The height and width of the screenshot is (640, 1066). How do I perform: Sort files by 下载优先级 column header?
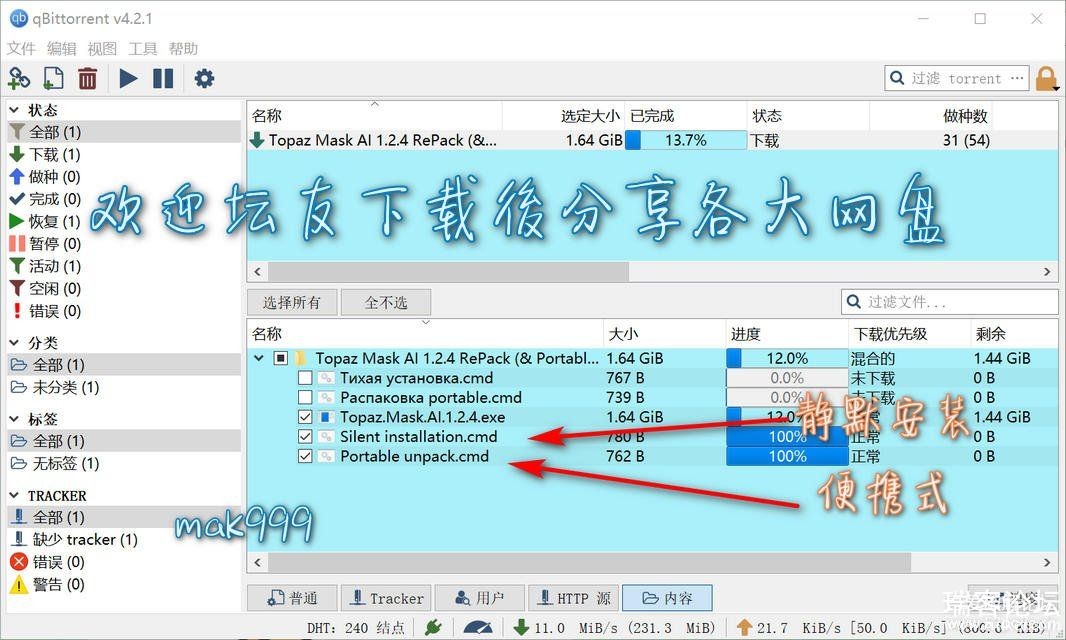point(909,334)
